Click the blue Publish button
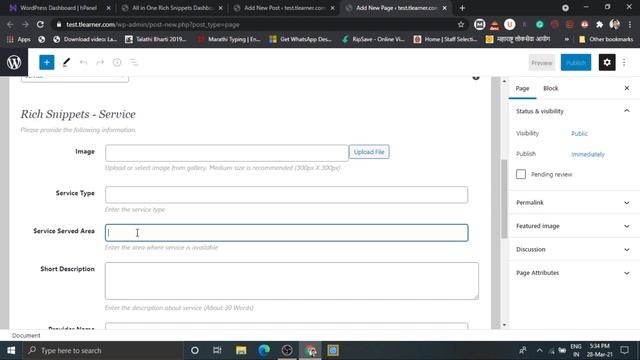 pyautogui.click(x=576, y=63)
